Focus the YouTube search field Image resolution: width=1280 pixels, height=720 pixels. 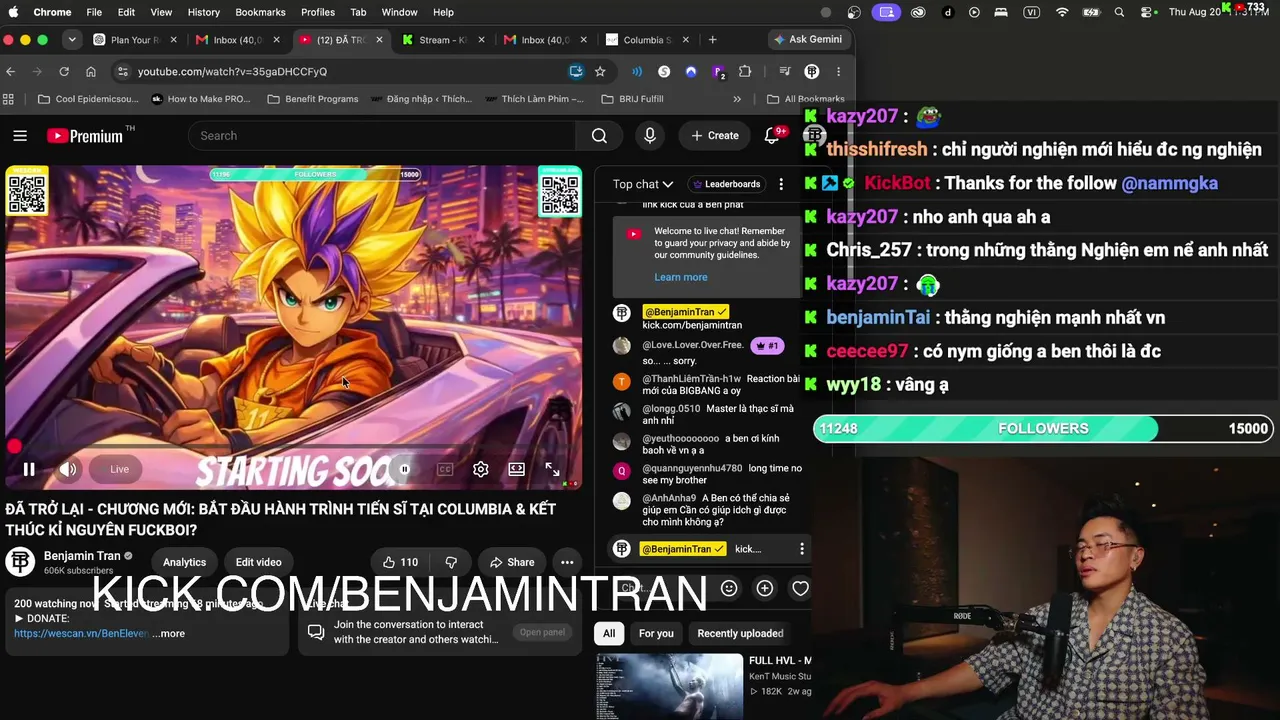click(381, 136)
